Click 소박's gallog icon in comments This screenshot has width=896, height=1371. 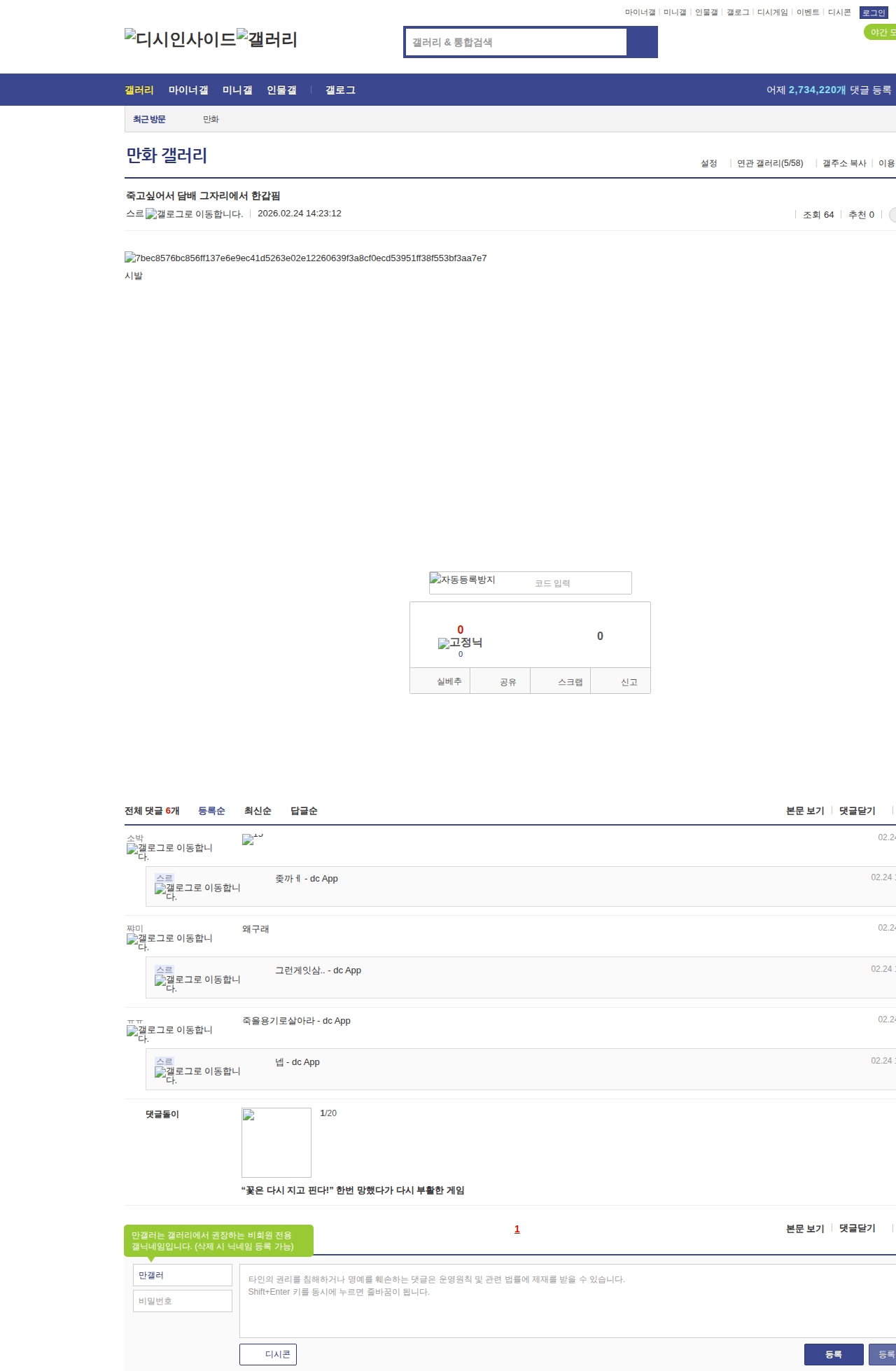[132, 849]
